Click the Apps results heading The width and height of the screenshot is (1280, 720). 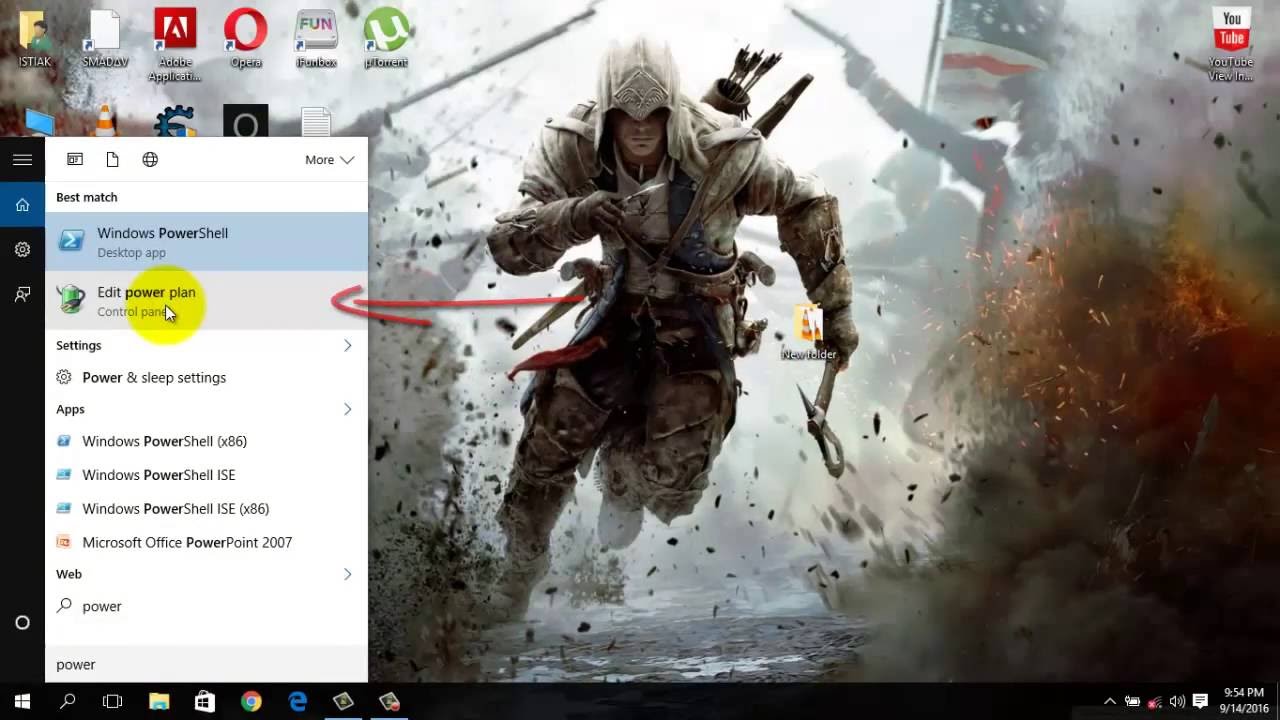(70, 409)
